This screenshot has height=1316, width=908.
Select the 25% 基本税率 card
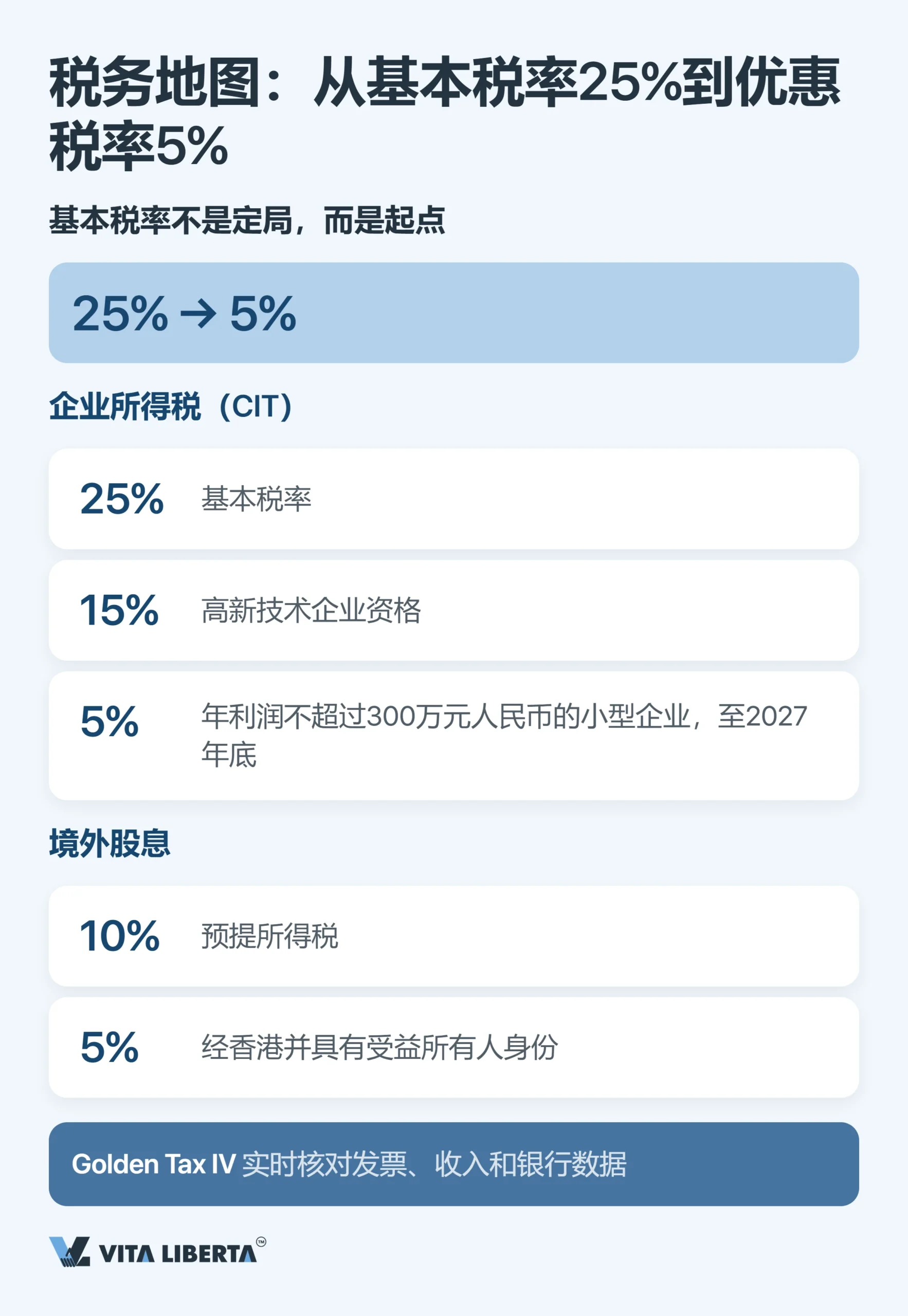454,499
